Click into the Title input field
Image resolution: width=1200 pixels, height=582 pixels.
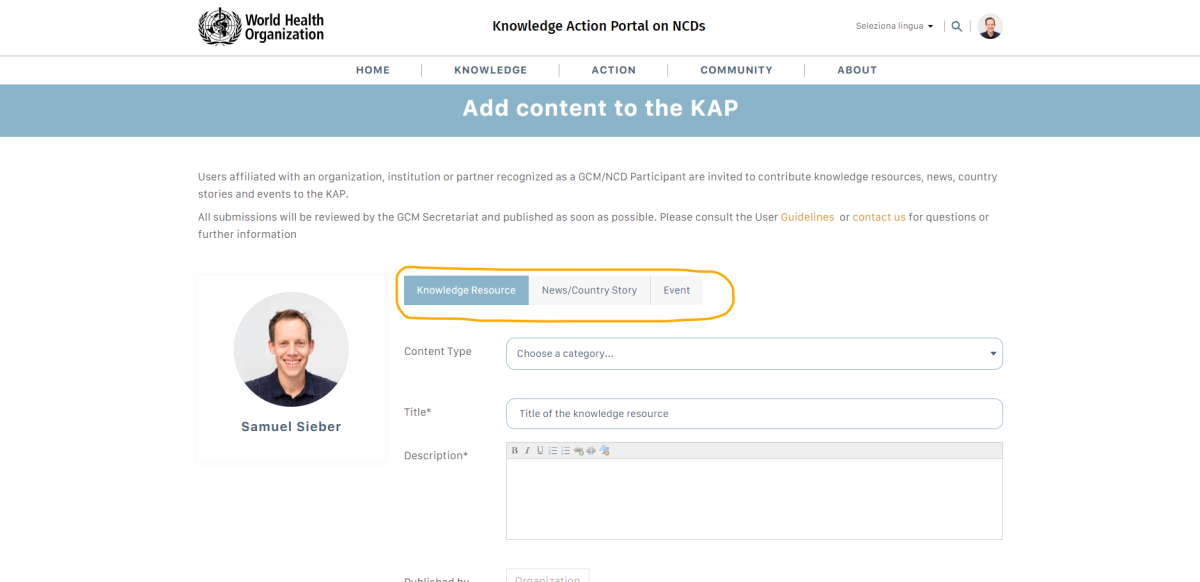(754, 414)
